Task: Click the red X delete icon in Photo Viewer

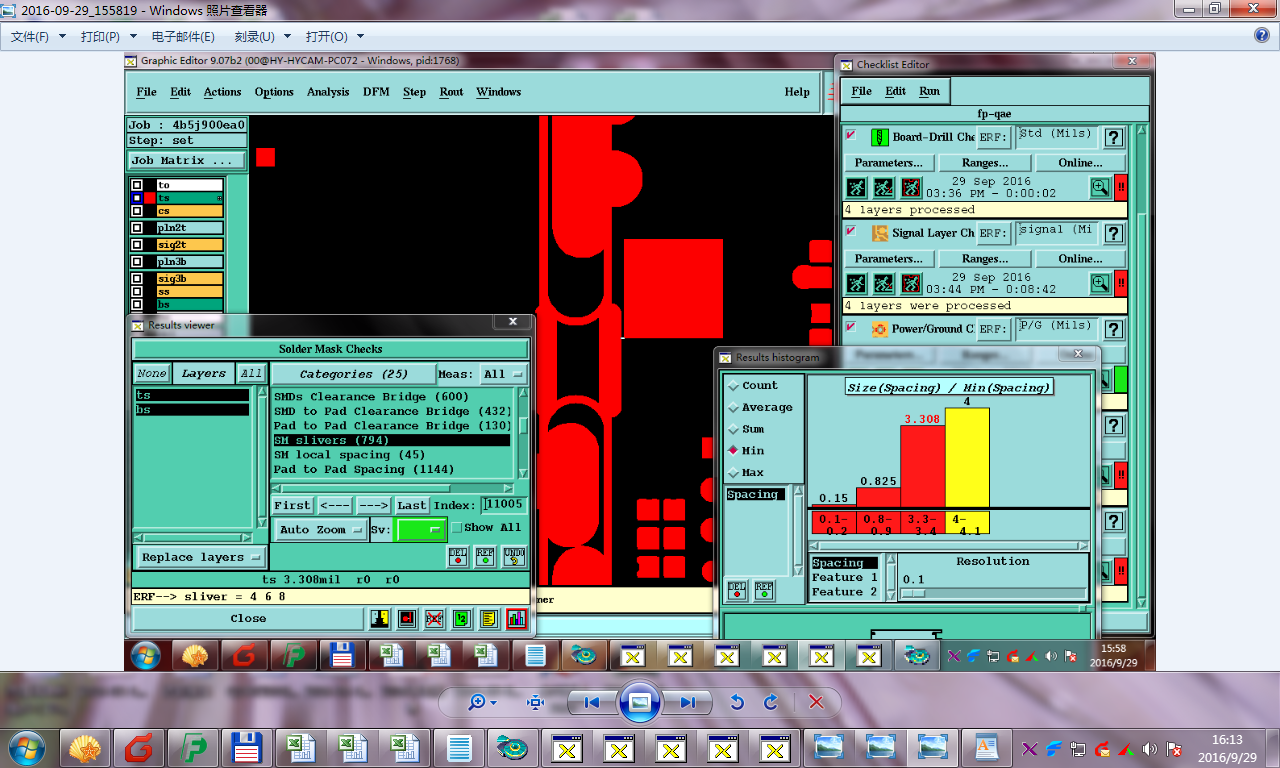Action: pyautogui.click(x=816, y=703)
